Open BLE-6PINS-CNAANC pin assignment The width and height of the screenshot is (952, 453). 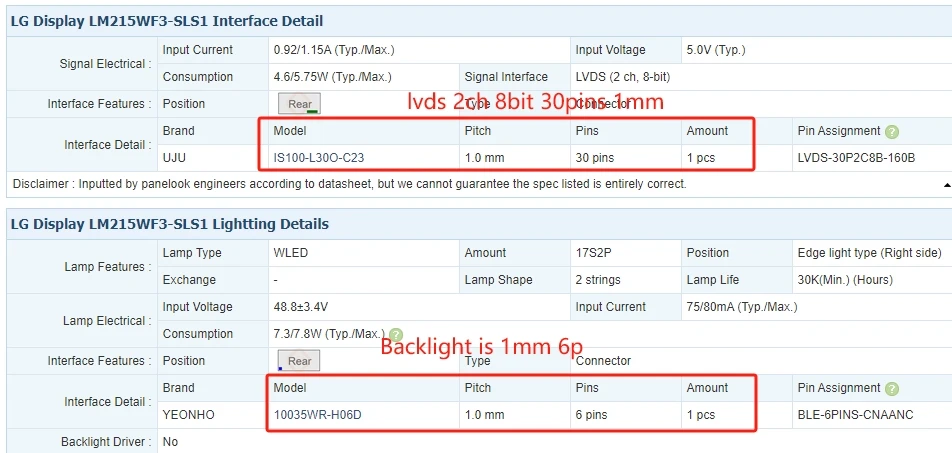click(855, 415)
